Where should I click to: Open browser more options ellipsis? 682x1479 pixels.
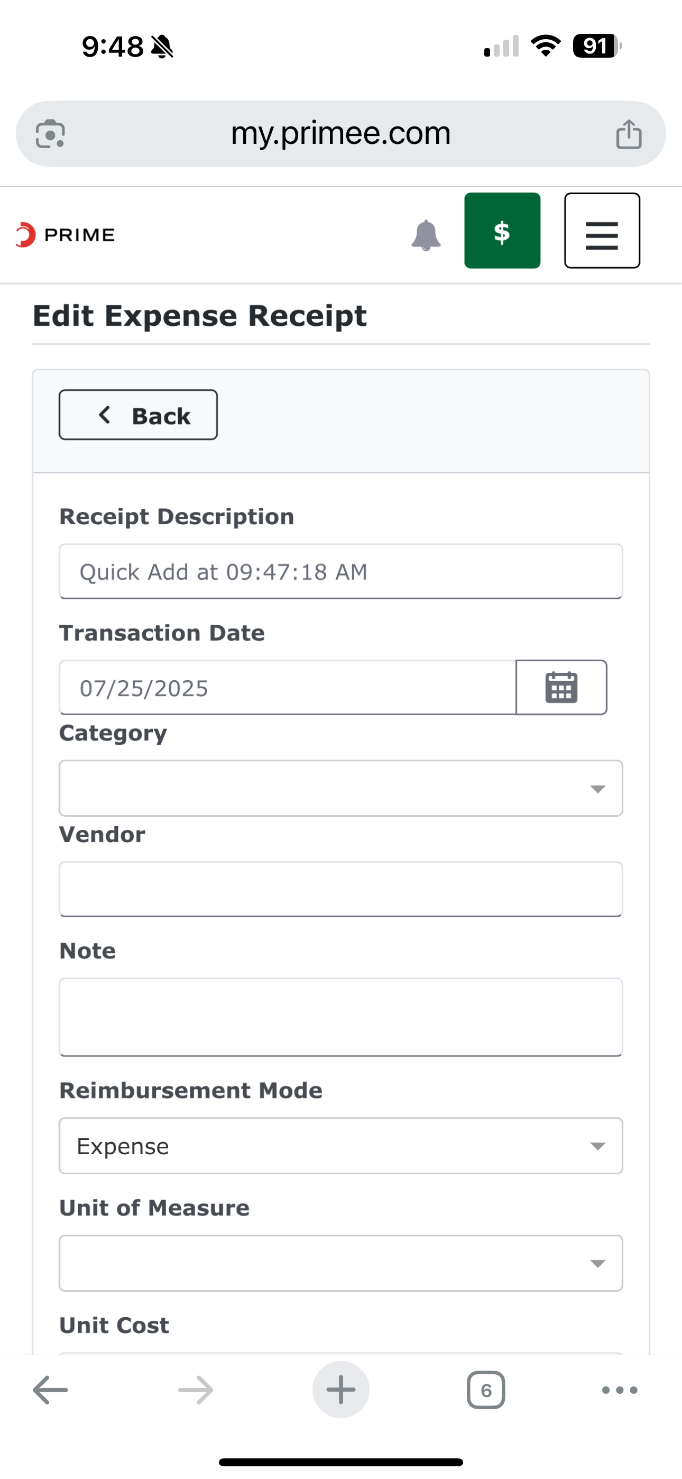[x=620, y=1390]
